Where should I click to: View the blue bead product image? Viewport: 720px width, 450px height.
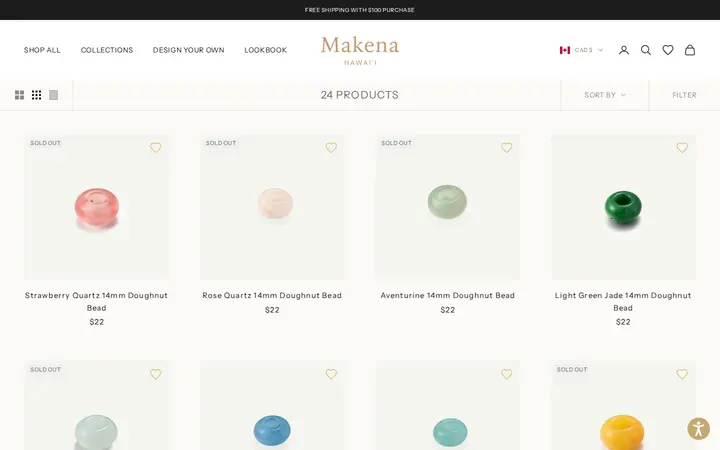tap(272, 405)
